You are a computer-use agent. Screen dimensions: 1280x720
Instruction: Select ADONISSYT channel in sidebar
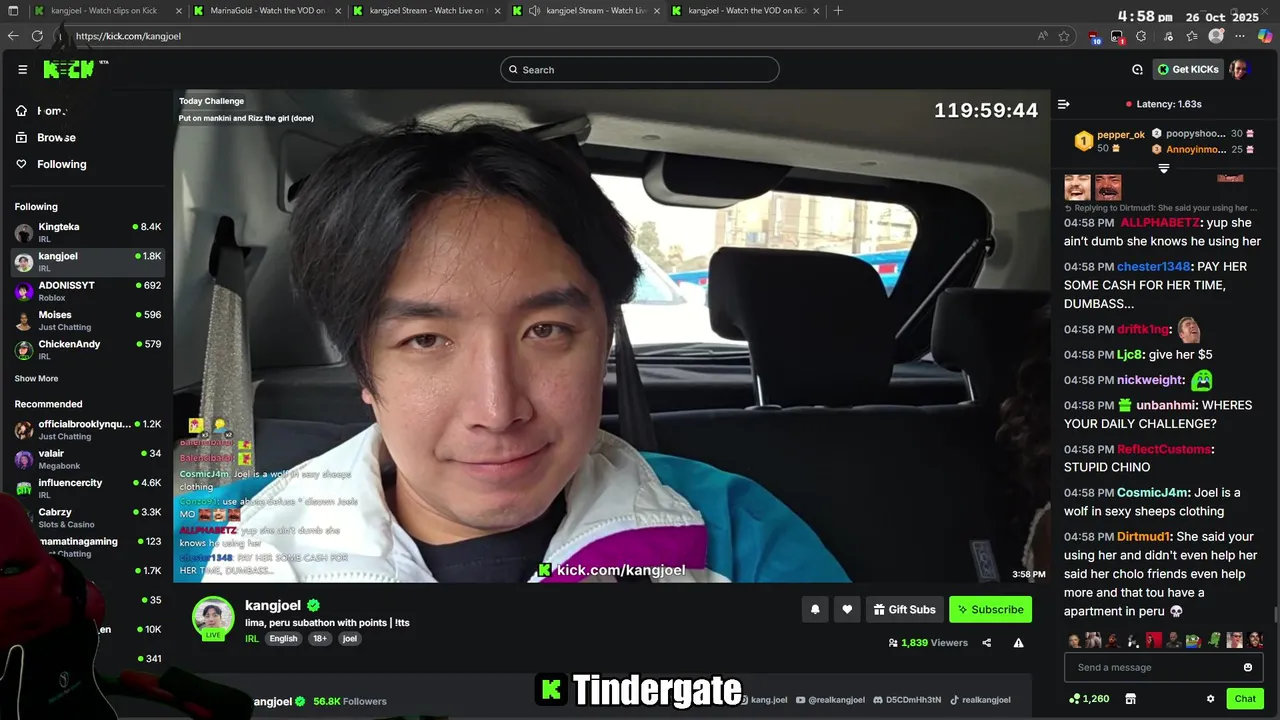click(88, 291)
